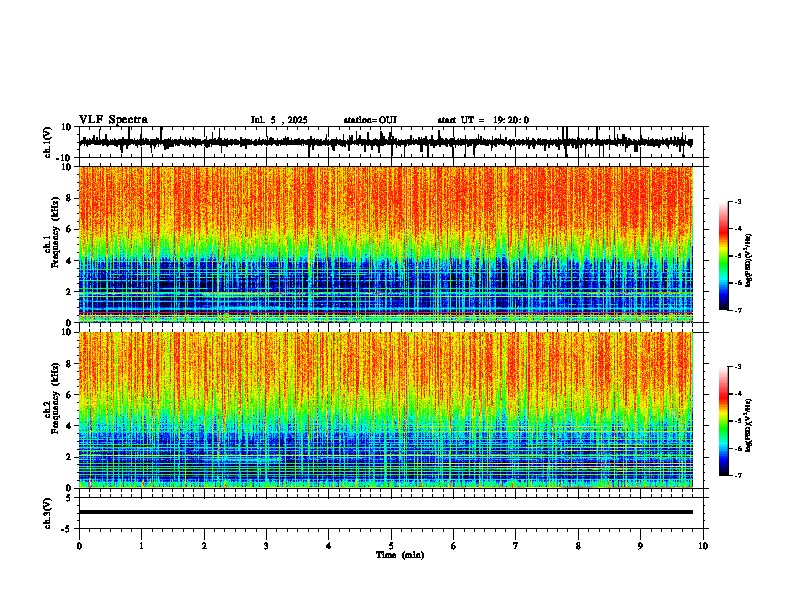Click the "8" tick on ch.1 frequency axis
Viewport: 792px width, 612px height.
[x=70, y=198]
